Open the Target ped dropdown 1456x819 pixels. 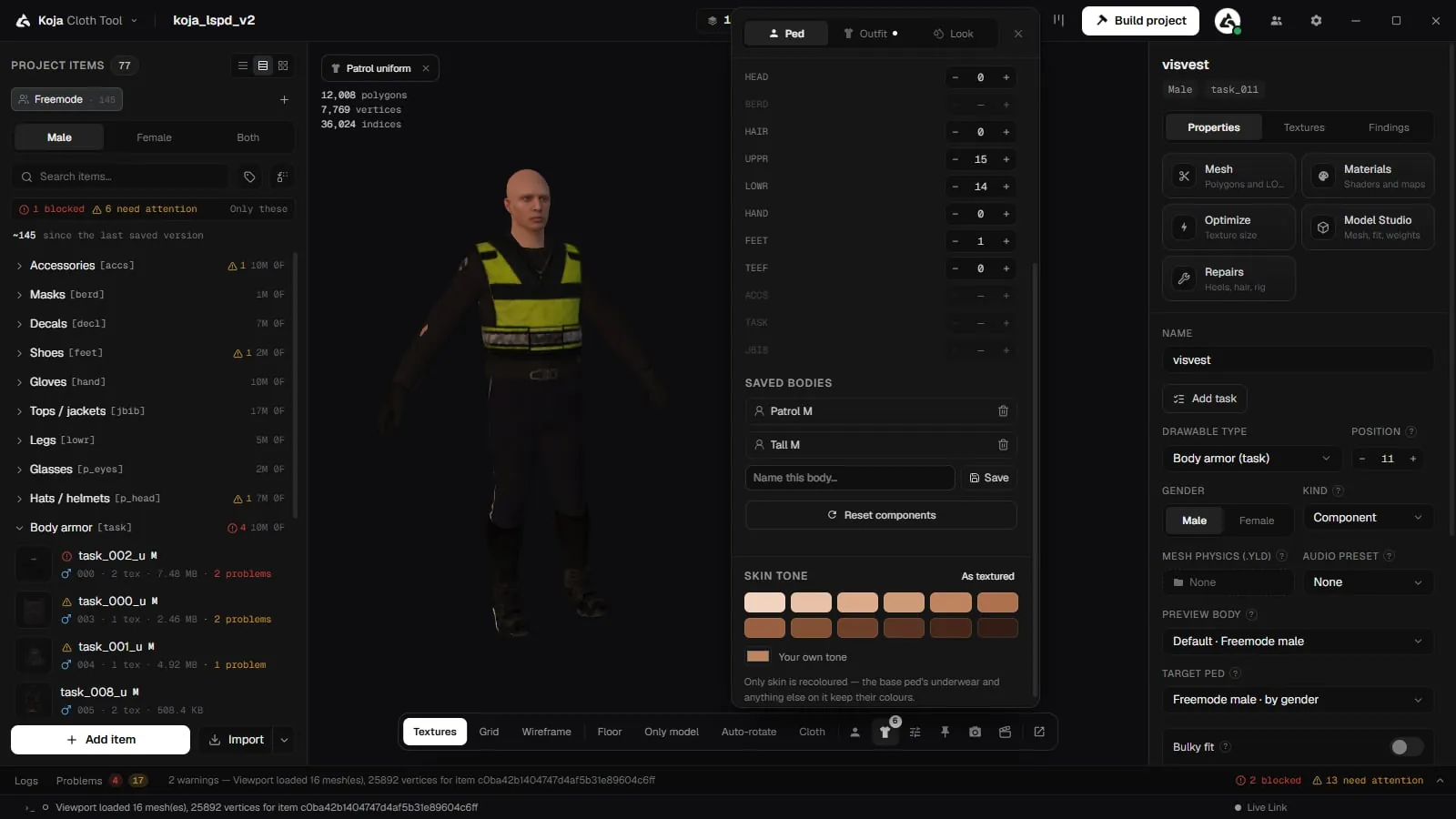[x=1297, y=700]
